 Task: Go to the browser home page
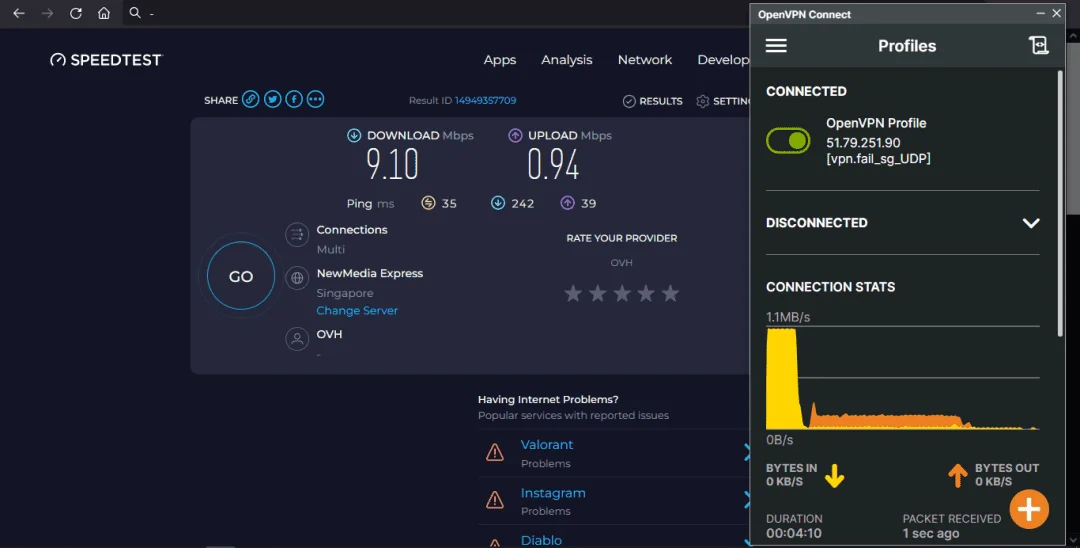tap(104, 13)
